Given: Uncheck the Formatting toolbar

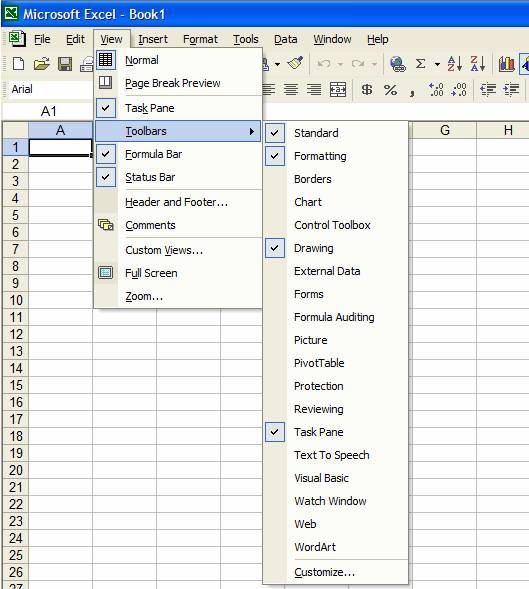Looking at the screenshot, I should pos(336,156).
